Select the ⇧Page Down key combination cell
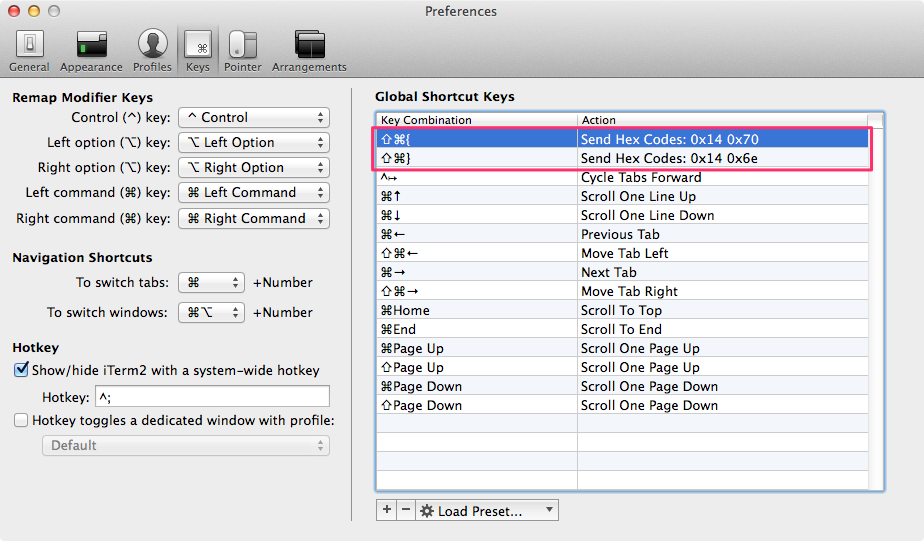Screen dimensions: 924x541 pos(477,405)
